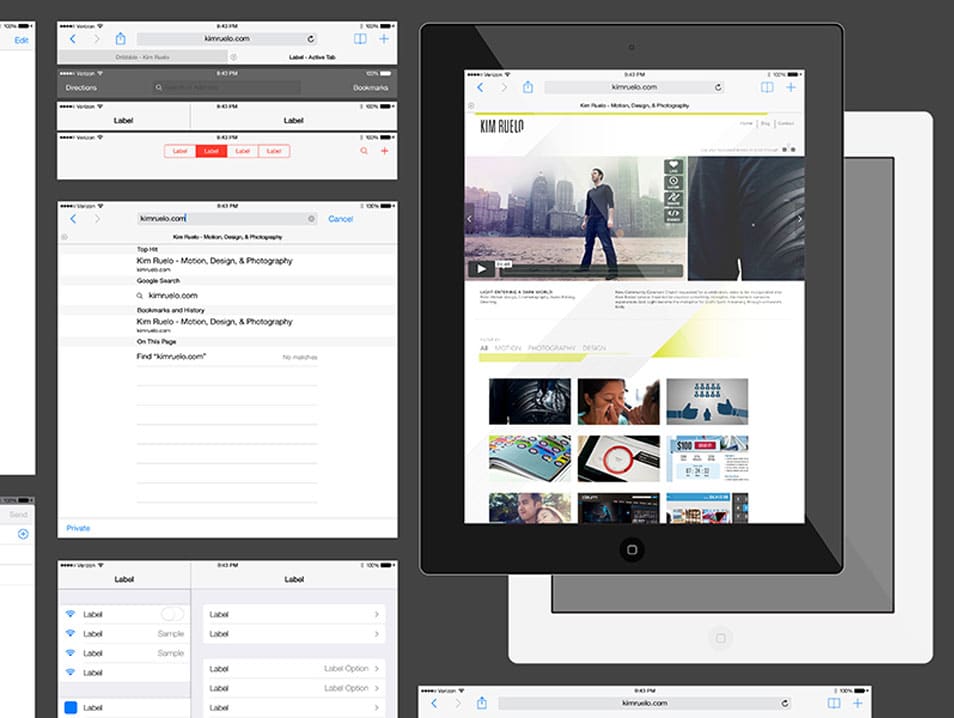Click the Vimeo icon on the video overlay
Screen dimensions: 954x718
tap(673, 181)
